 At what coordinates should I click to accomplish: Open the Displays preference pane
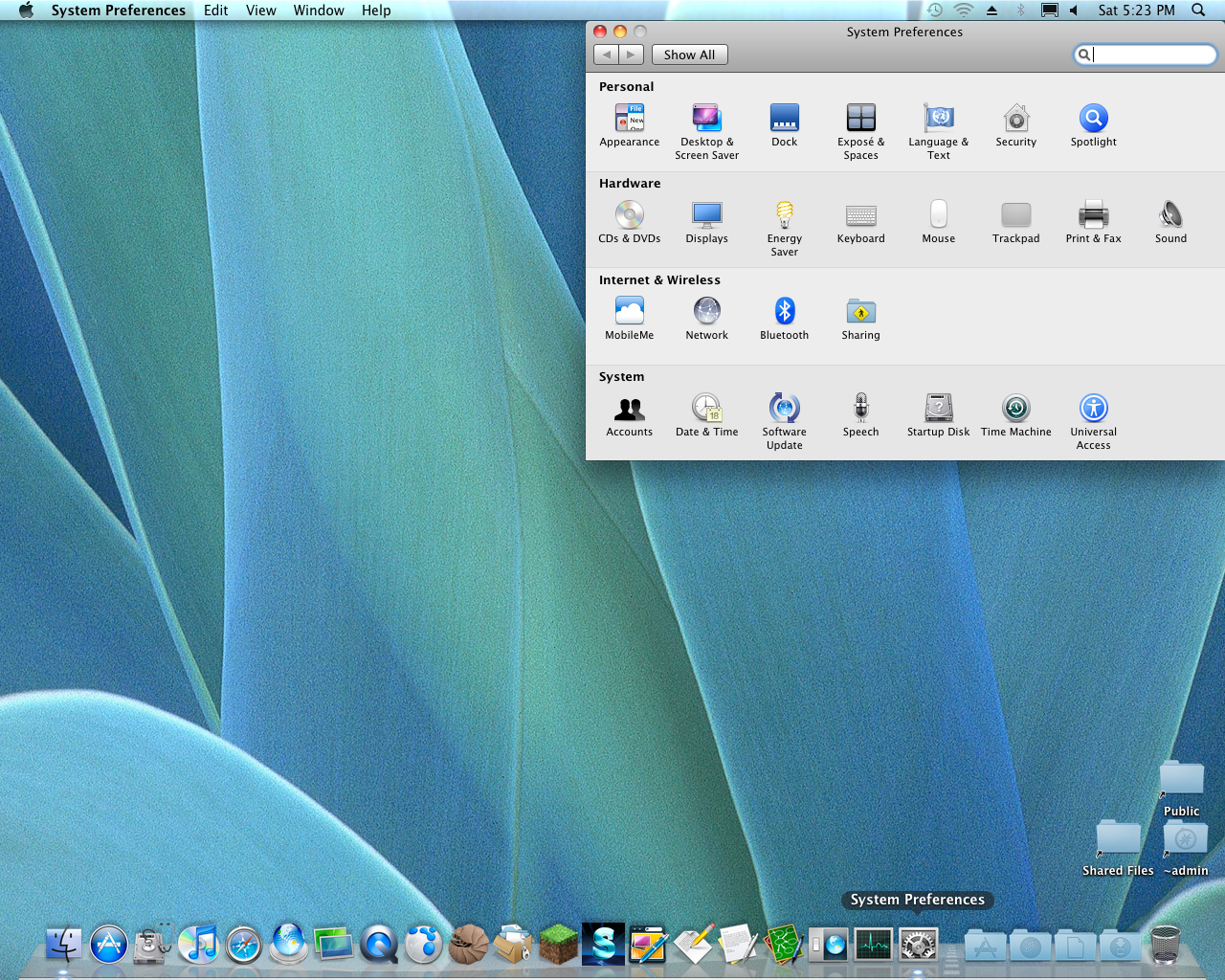point(706,222)
